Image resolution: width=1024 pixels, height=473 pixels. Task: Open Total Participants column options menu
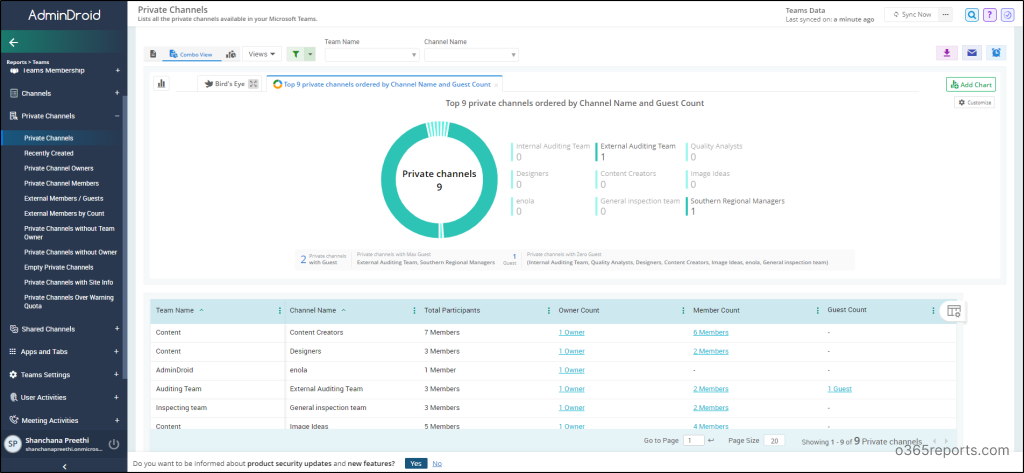point(549,311)
